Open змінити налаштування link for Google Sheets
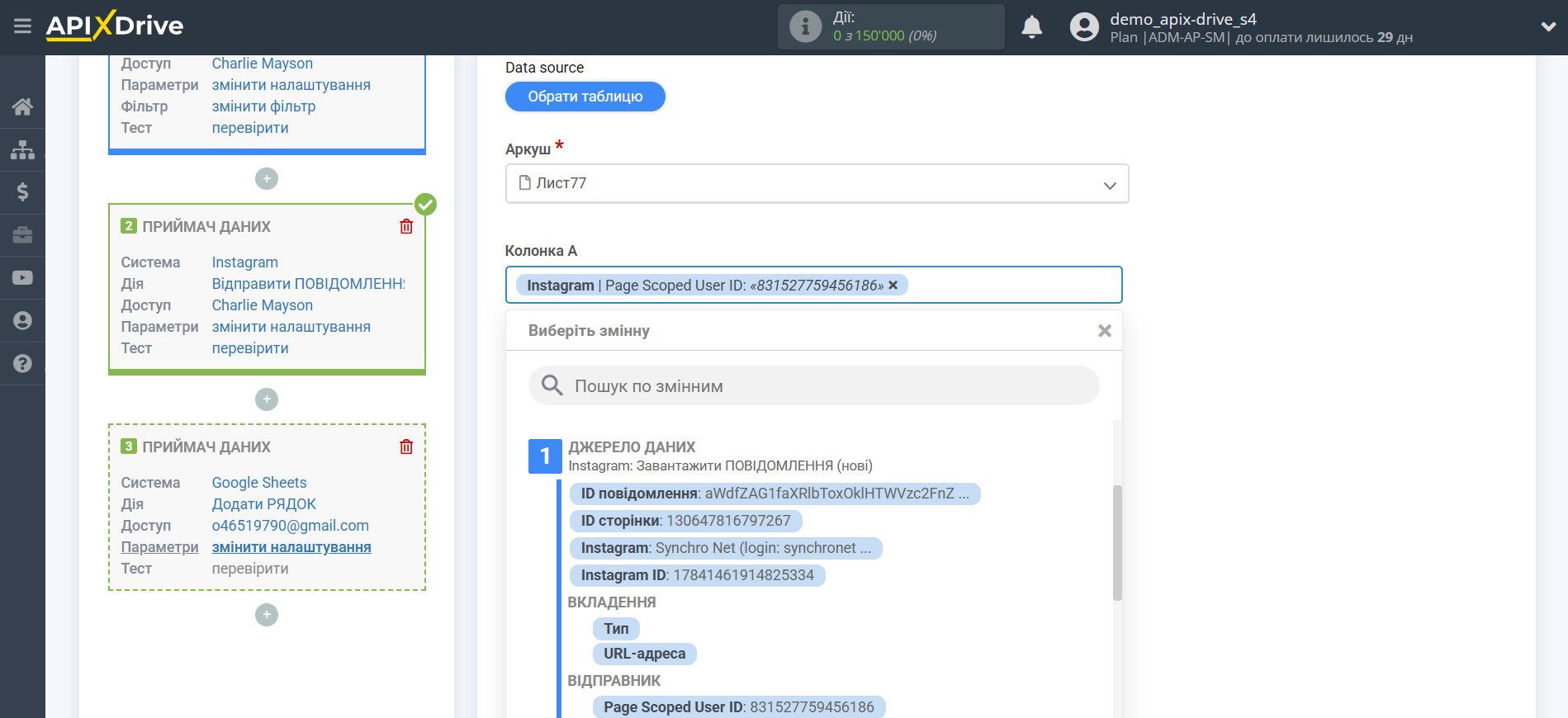This screenshot has width=1568, height=718. coord(291,547)
